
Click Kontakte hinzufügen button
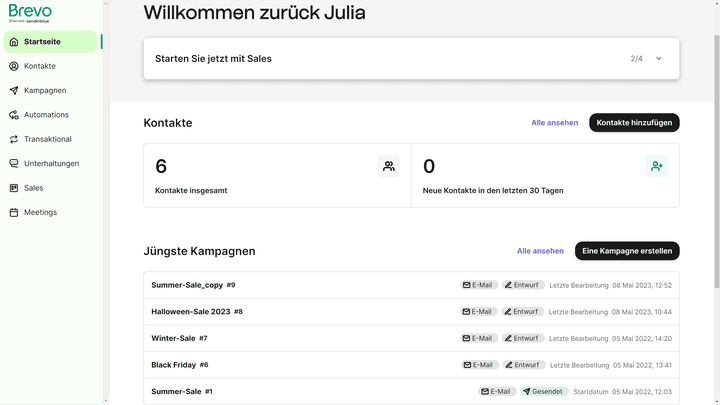634,123
